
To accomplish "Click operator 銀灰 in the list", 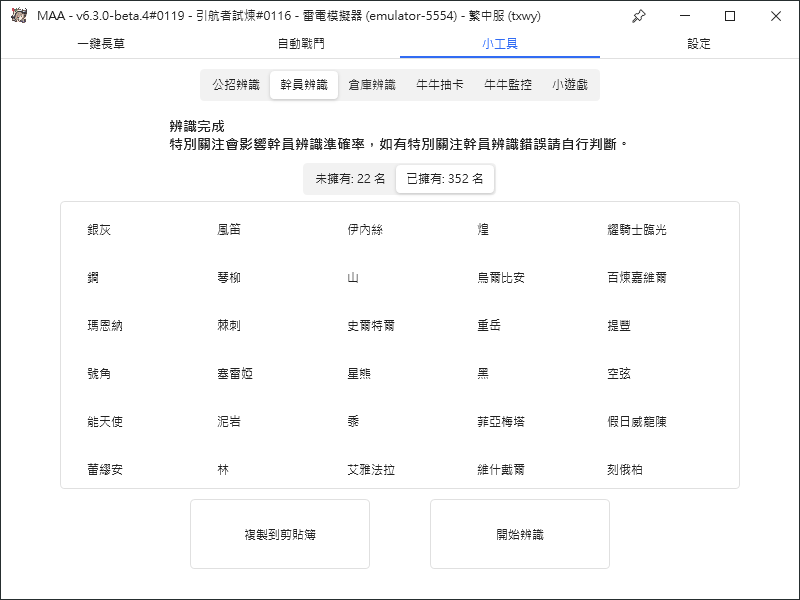I will tap(99, 230).
